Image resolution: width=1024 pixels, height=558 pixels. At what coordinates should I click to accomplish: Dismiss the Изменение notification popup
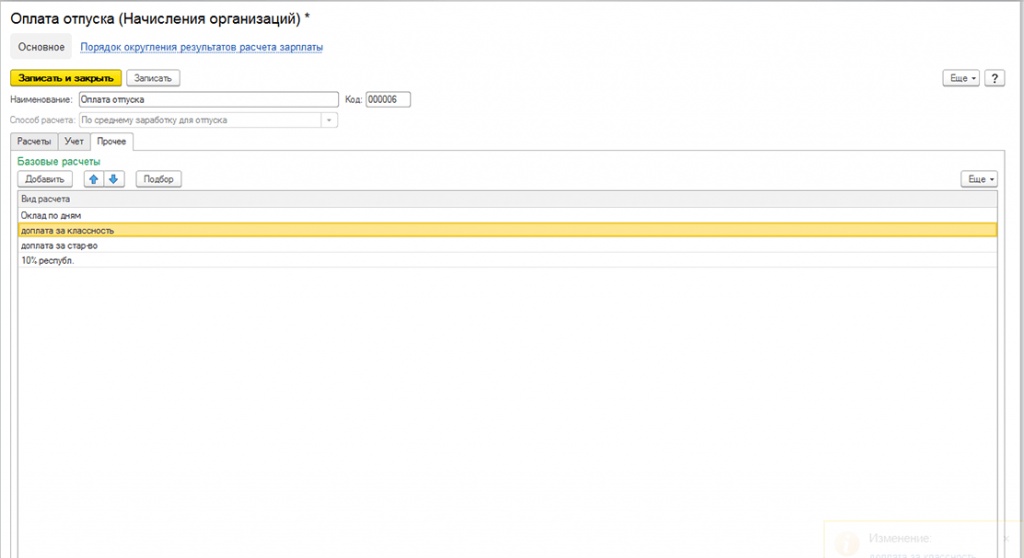pyautogui.click(x=1006, y=537)
